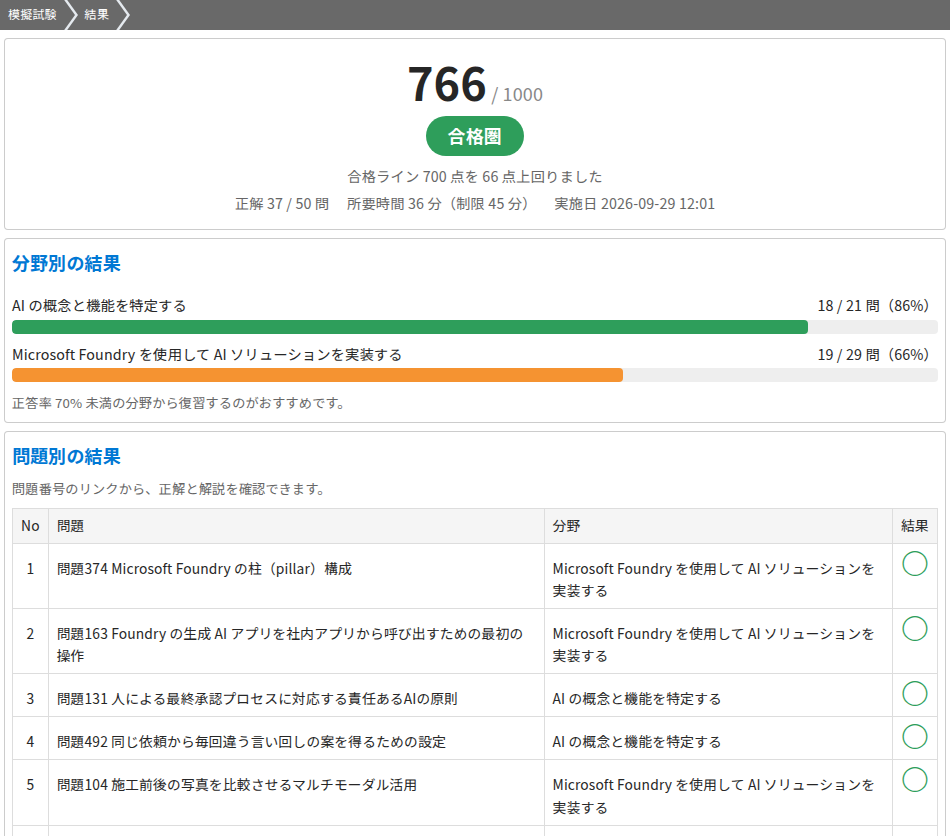Click the 分野 cell of row 3
950x836 pixels.
[x=718, y=695]
